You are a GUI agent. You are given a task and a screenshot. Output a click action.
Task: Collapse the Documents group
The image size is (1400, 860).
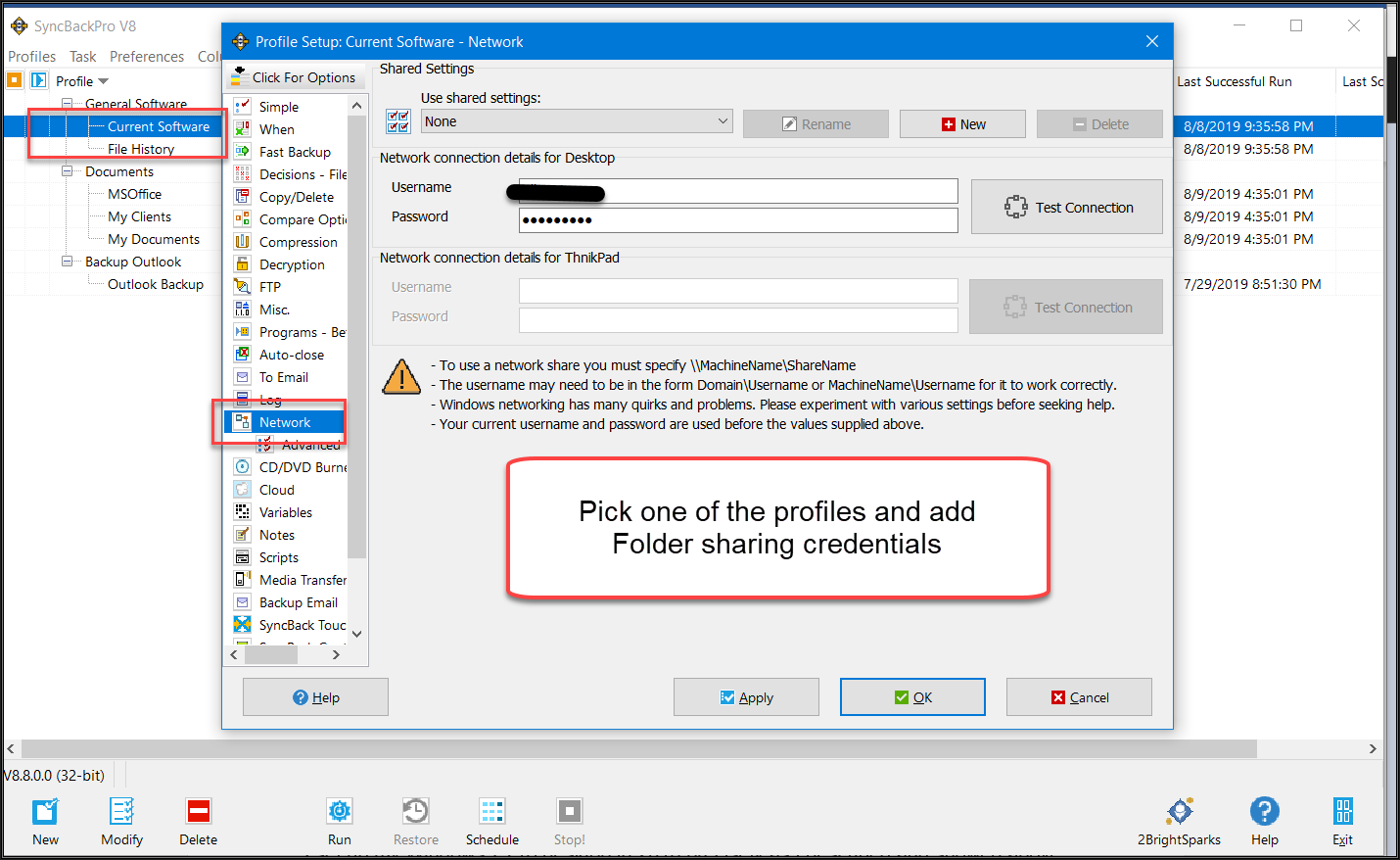tap(68, 171)
